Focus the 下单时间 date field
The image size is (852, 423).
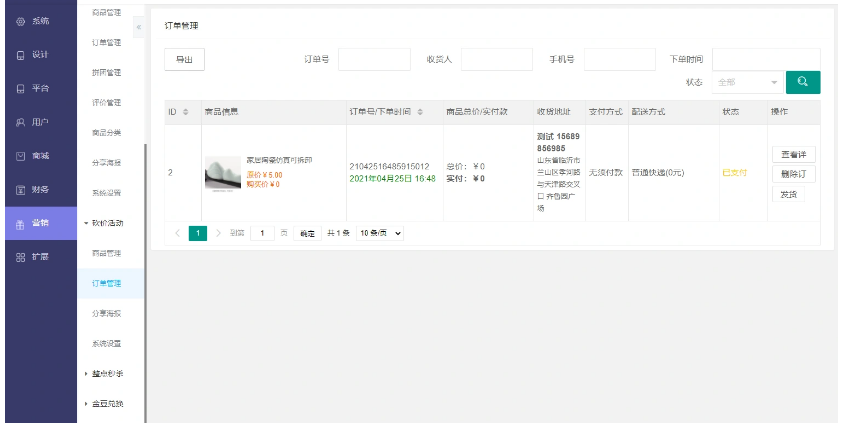pos(766,60)
